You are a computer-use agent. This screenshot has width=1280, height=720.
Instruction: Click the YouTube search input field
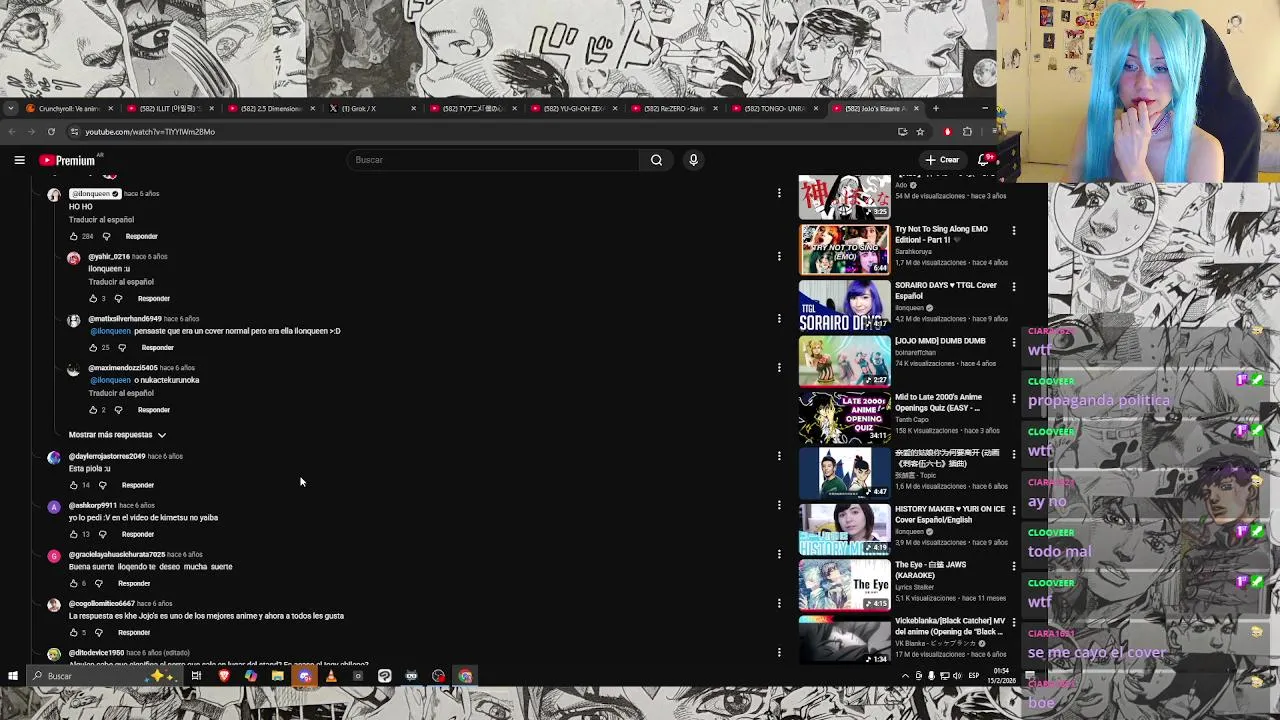(495, 160)
